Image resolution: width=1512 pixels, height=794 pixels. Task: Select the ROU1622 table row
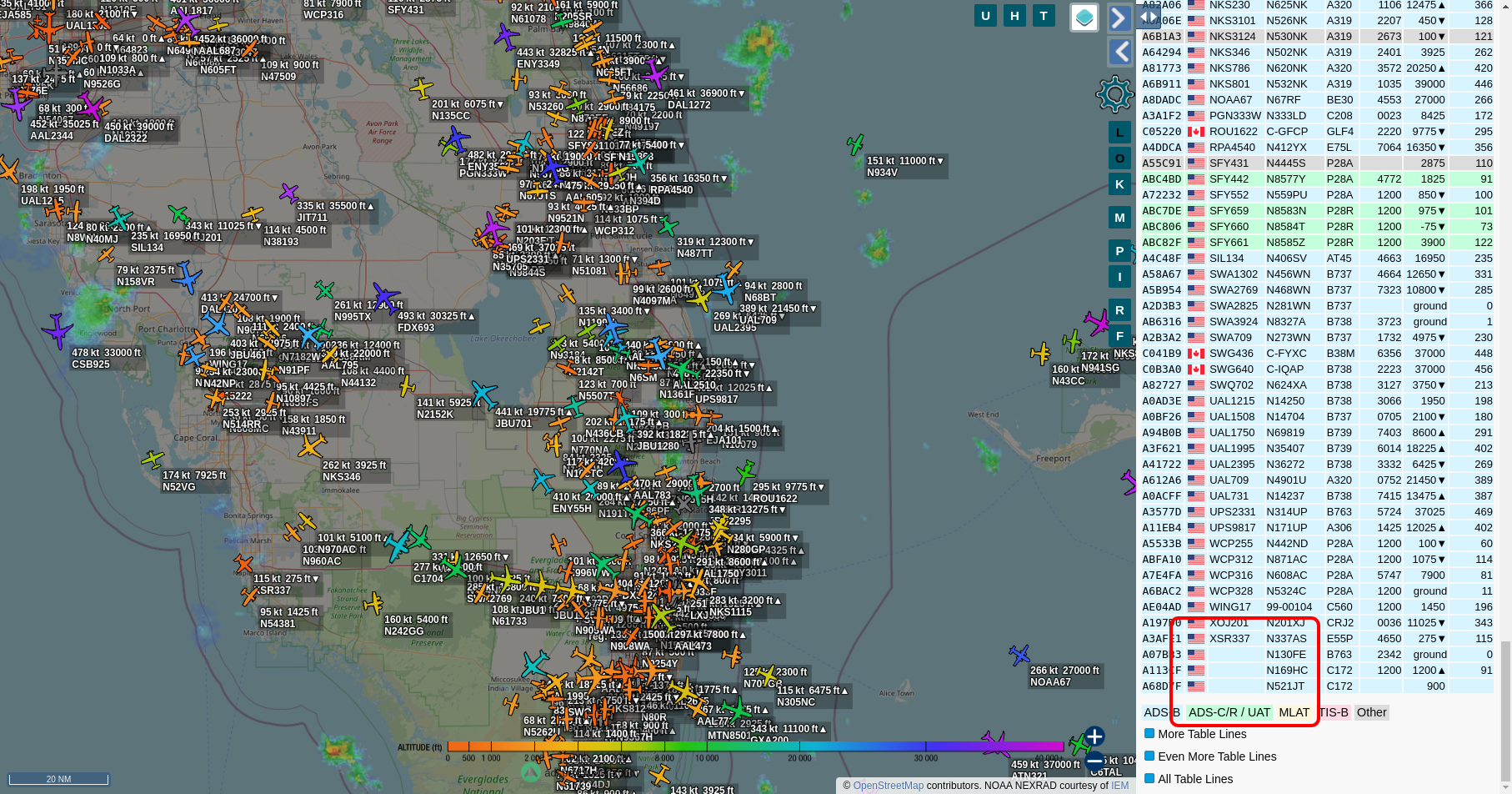[1317, 132]
